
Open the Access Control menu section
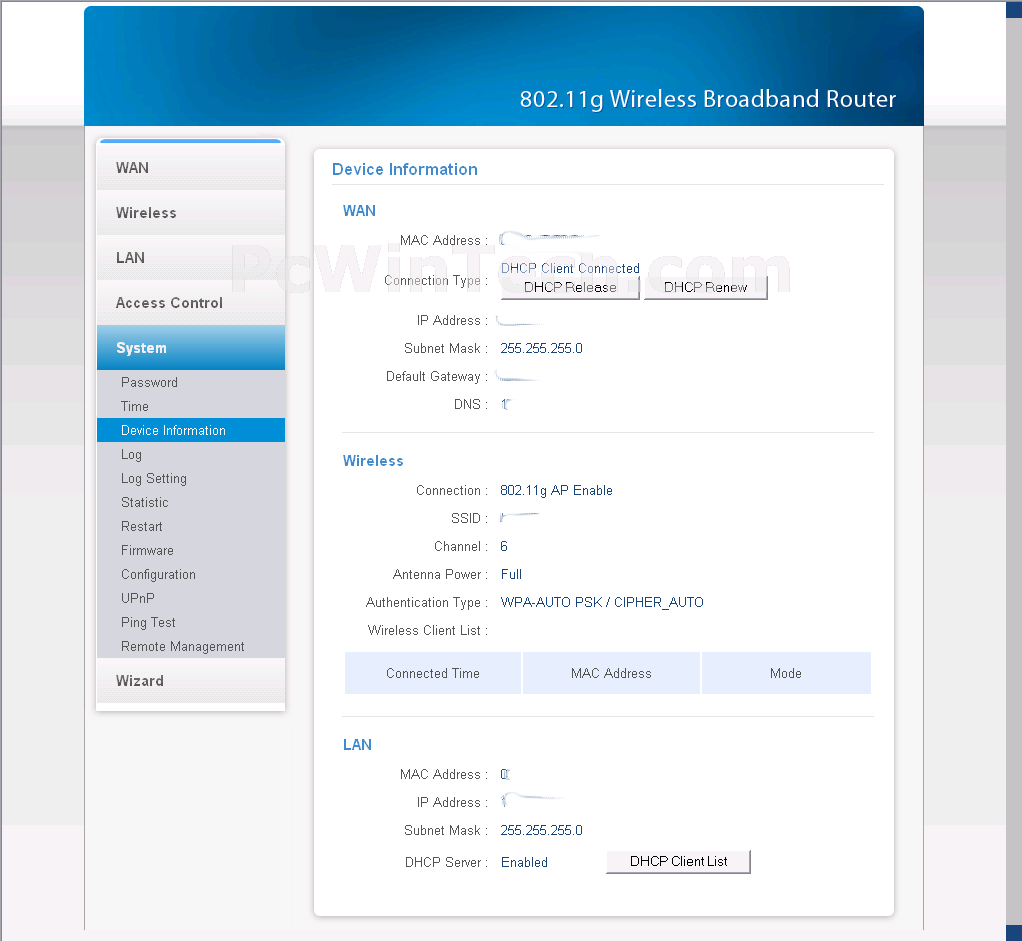(190, 302)
